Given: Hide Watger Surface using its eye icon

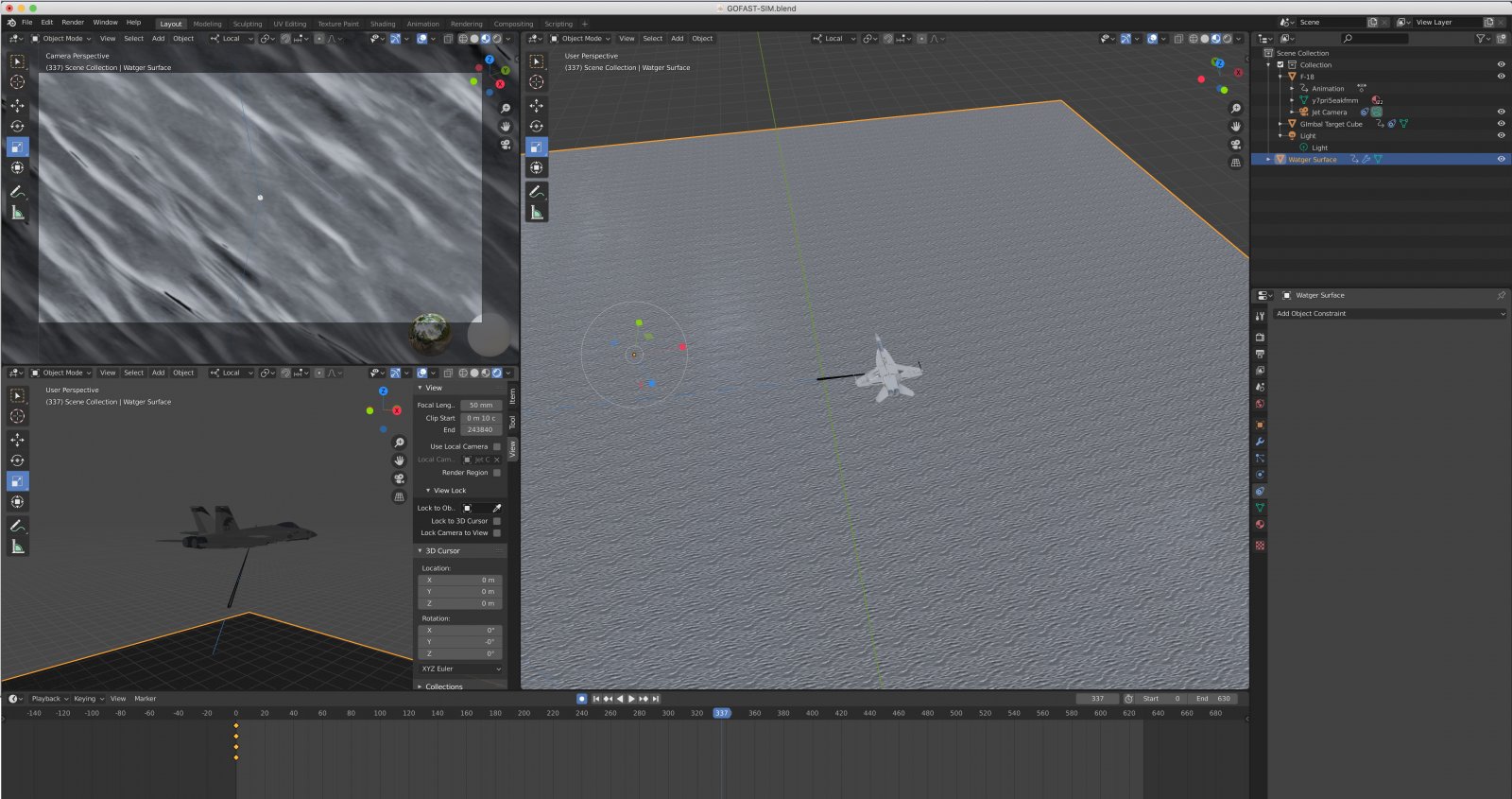Looking at the screenshot, I should pyautogui.click(x=1501, y=159).
